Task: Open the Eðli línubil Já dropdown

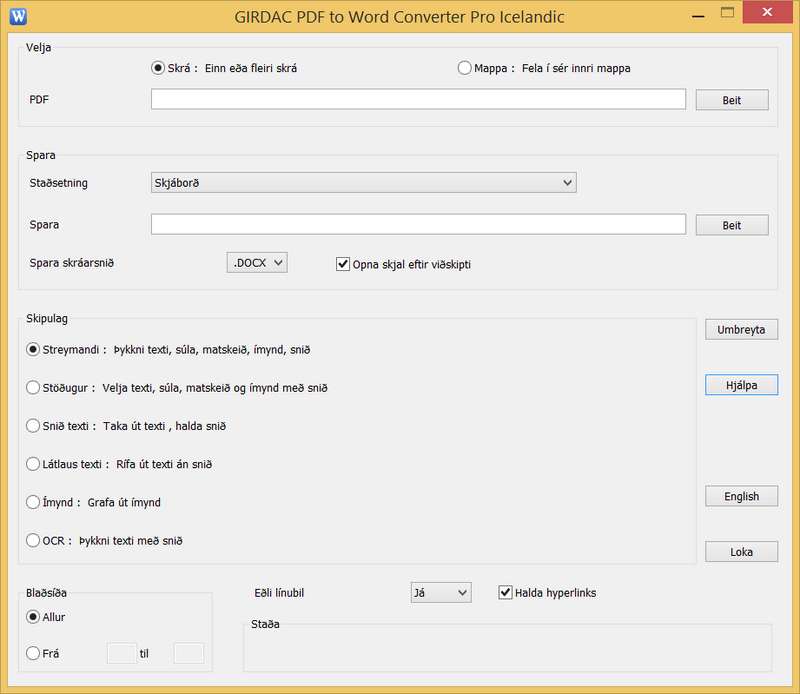Action: (x=440, y=593)
